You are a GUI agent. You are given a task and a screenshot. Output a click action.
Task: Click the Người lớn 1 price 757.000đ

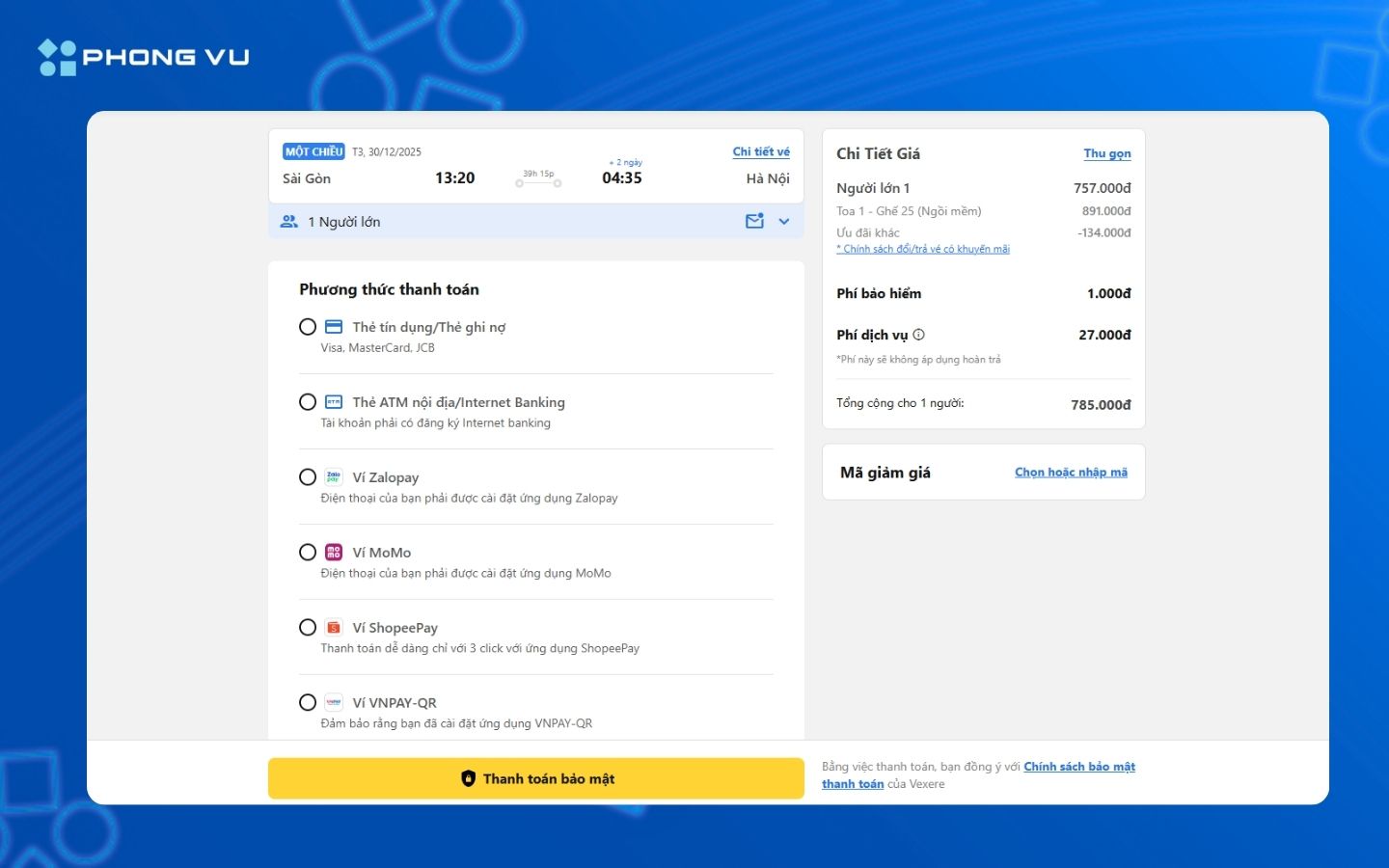pos(1103,188)
